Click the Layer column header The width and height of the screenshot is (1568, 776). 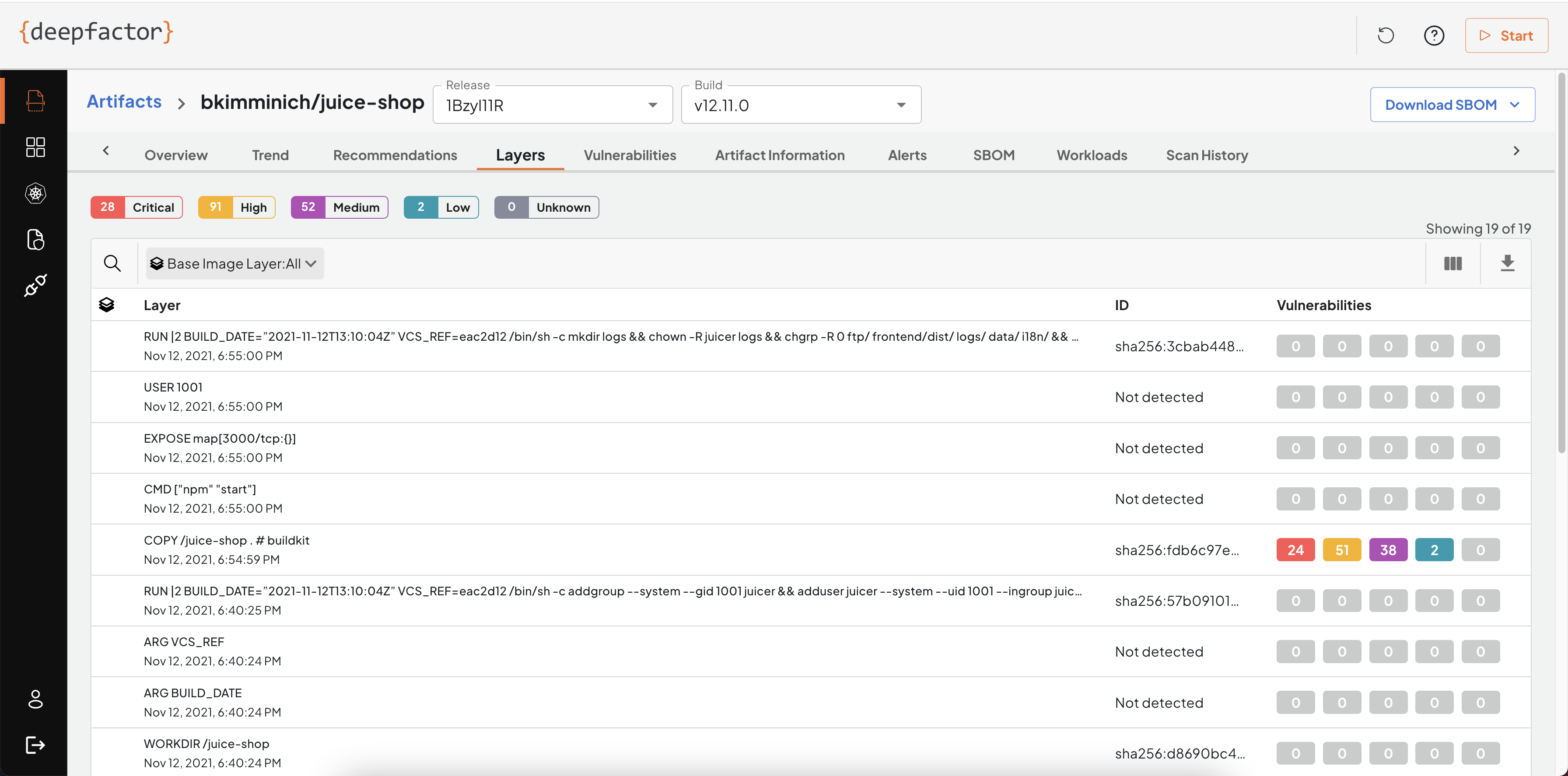coord(162,305)
